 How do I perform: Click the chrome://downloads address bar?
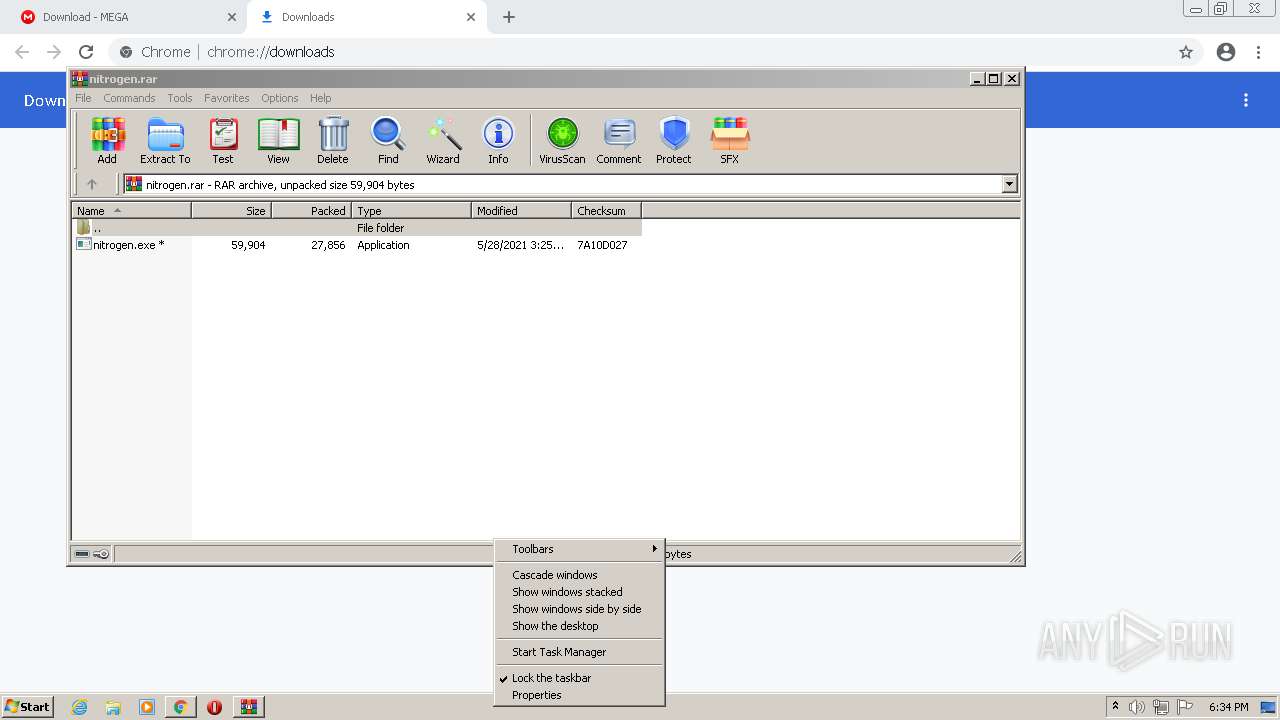(640, 52)
